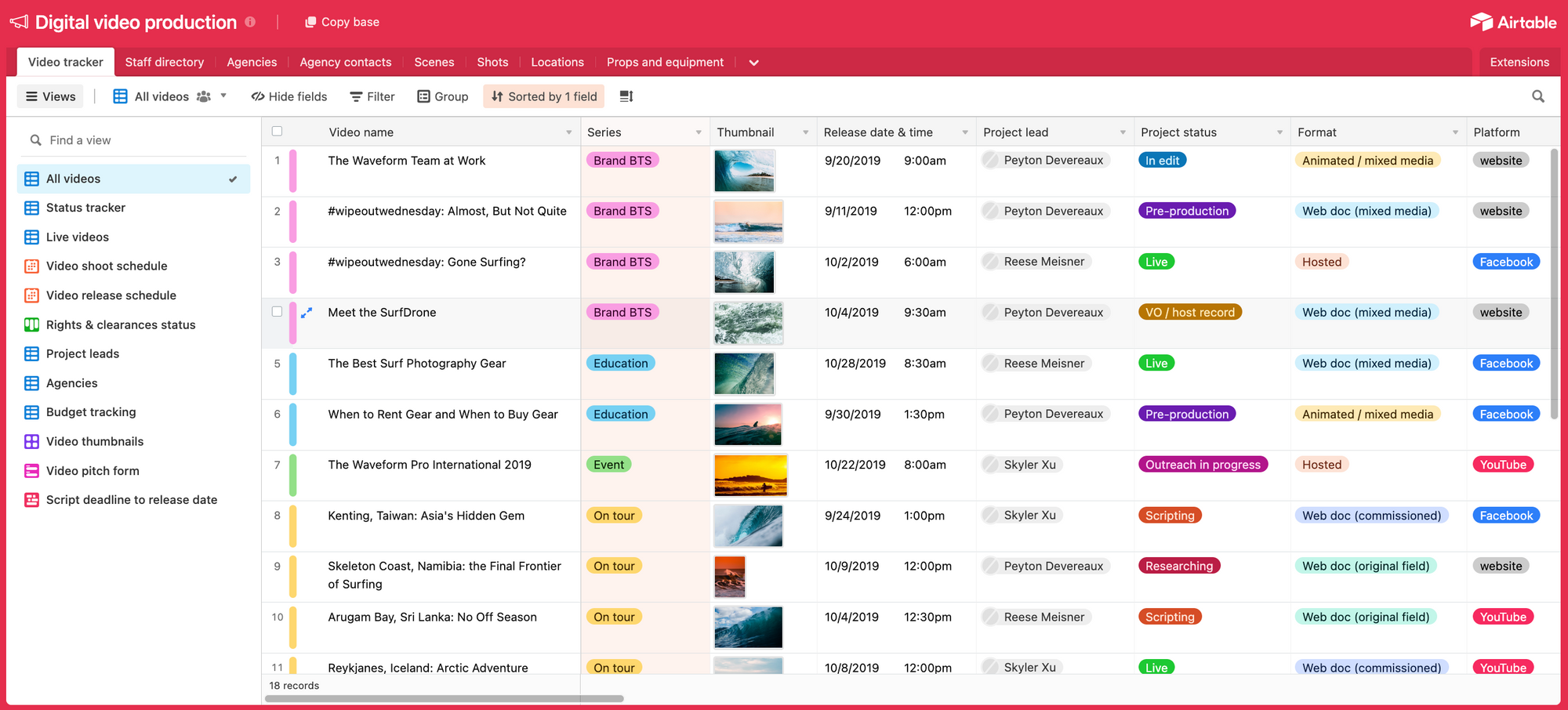Switch to Locations tab
The width and height of the screenshot is (1568, 710).
pyautogui.click(x=557, y=62)
